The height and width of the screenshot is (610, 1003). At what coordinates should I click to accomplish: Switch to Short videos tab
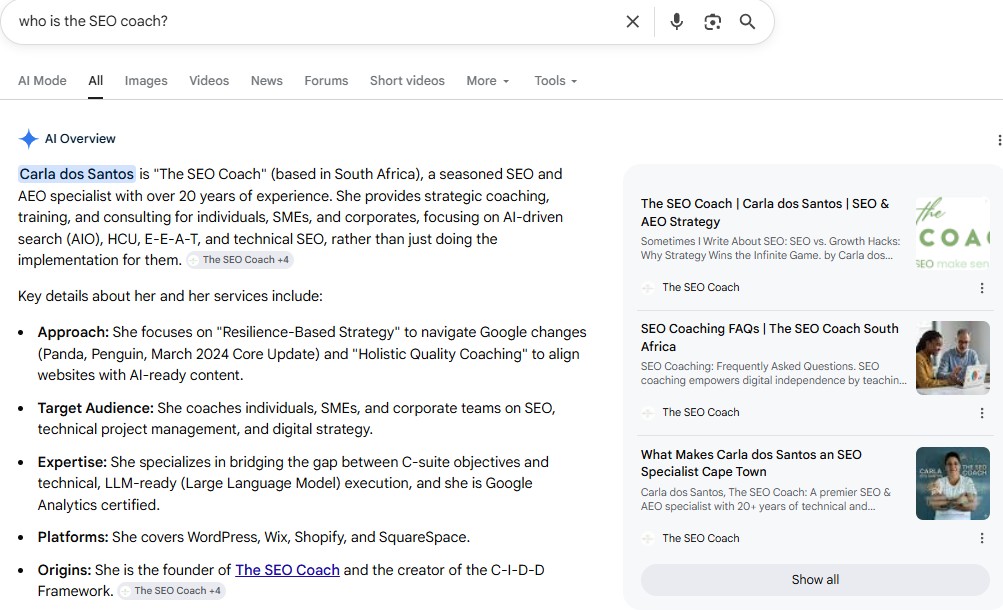[407, 81]
